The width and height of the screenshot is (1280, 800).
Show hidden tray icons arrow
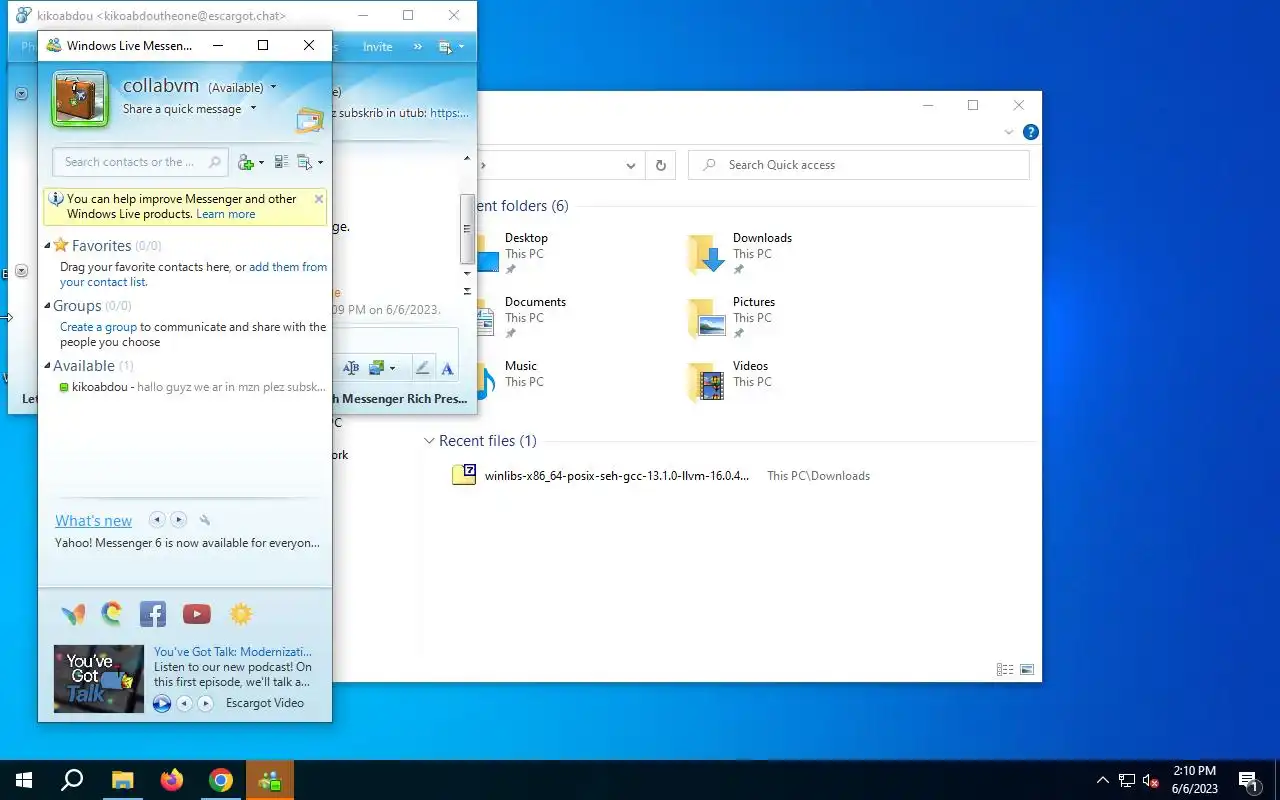pyautogui.click(x=1103, y=781)
